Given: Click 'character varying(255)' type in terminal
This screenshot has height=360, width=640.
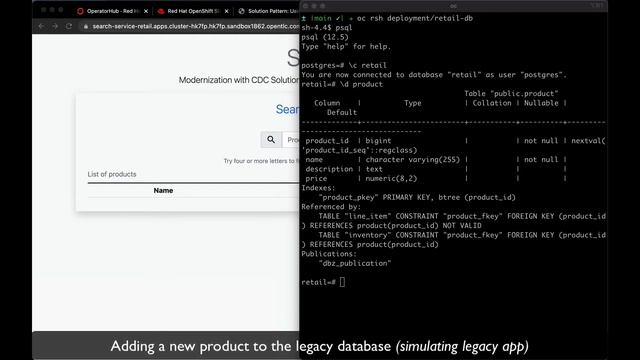Looking at the screenshot, I should (412, 160).
